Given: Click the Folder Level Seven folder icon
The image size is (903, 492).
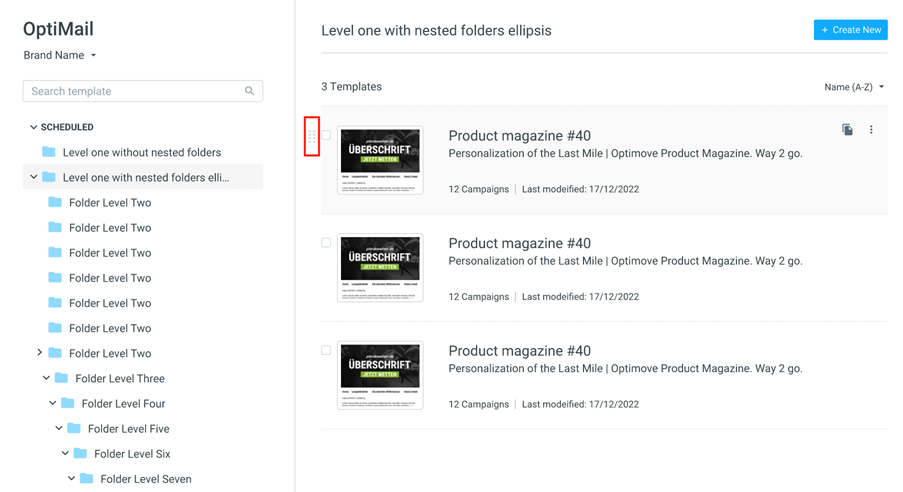Looking at the screenshot, I should coord(86,478).
